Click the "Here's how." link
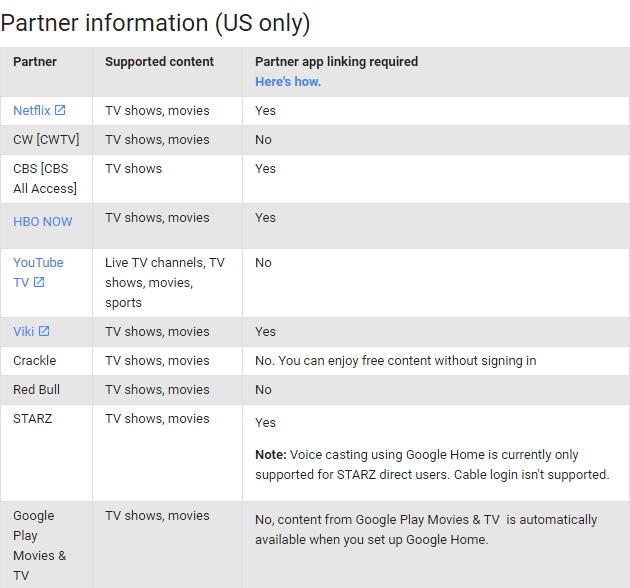Viewport: 630px width, 588px height. click(x=287, y=81)
